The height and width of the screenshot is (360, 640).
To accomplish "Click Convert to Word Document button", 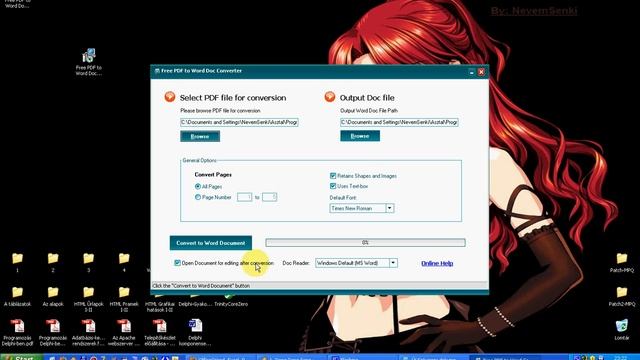I will pos(211,243).
